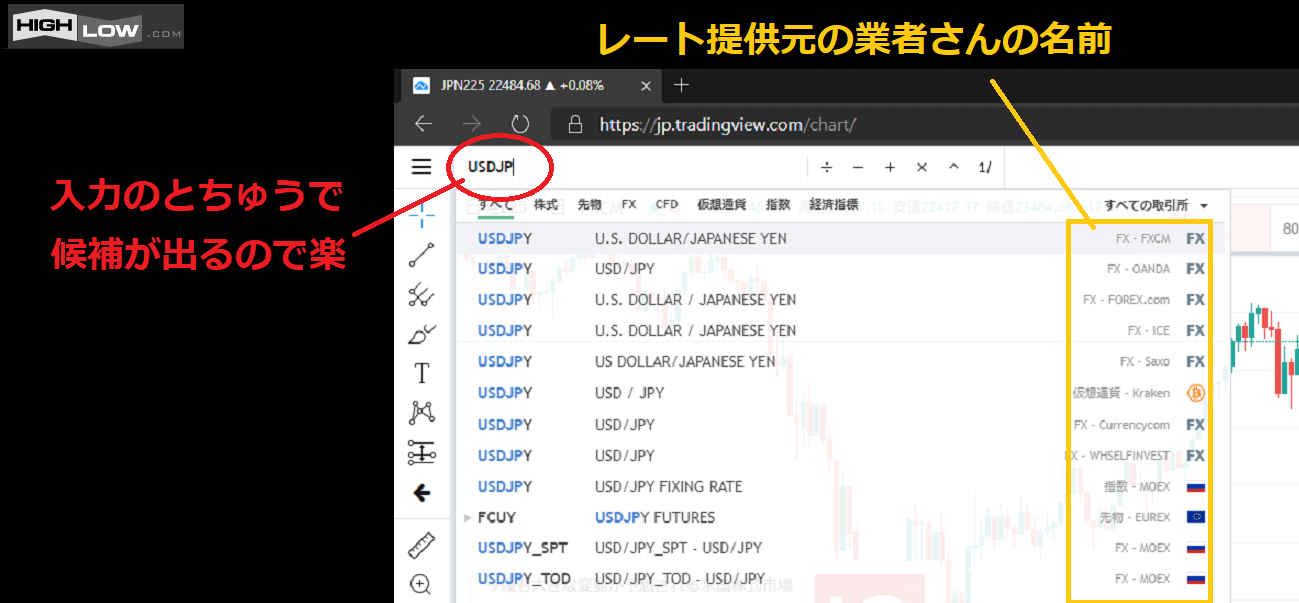Screen dimensions: 1299x603
Task: Expand the FCUY futures row
Action: pos(468,518)
